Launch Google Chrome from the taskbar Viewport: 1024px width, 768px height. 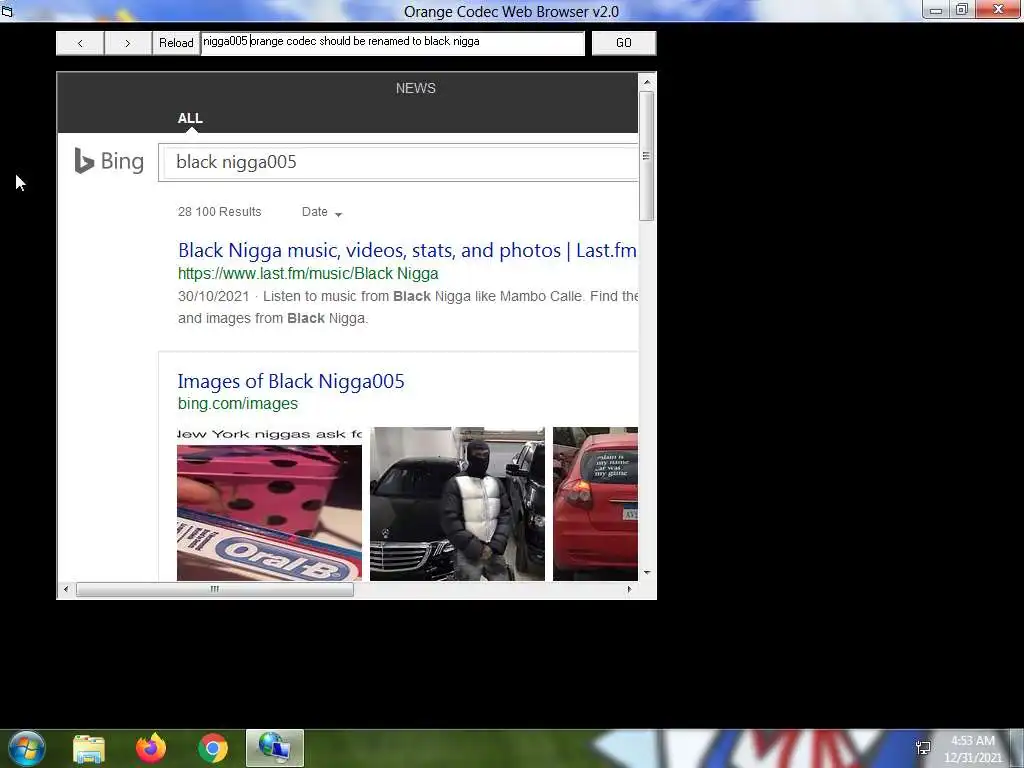click(213, 748)
